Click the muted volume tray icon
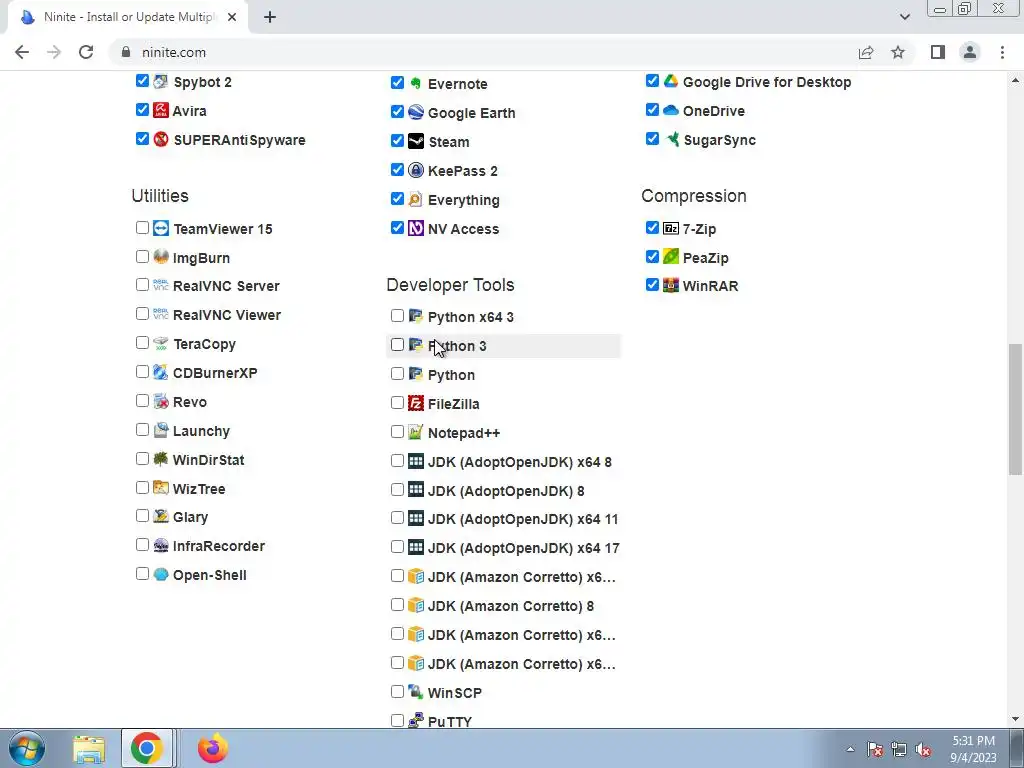The height and width of the screenshot is (768, 1024). tap(923, 750)
